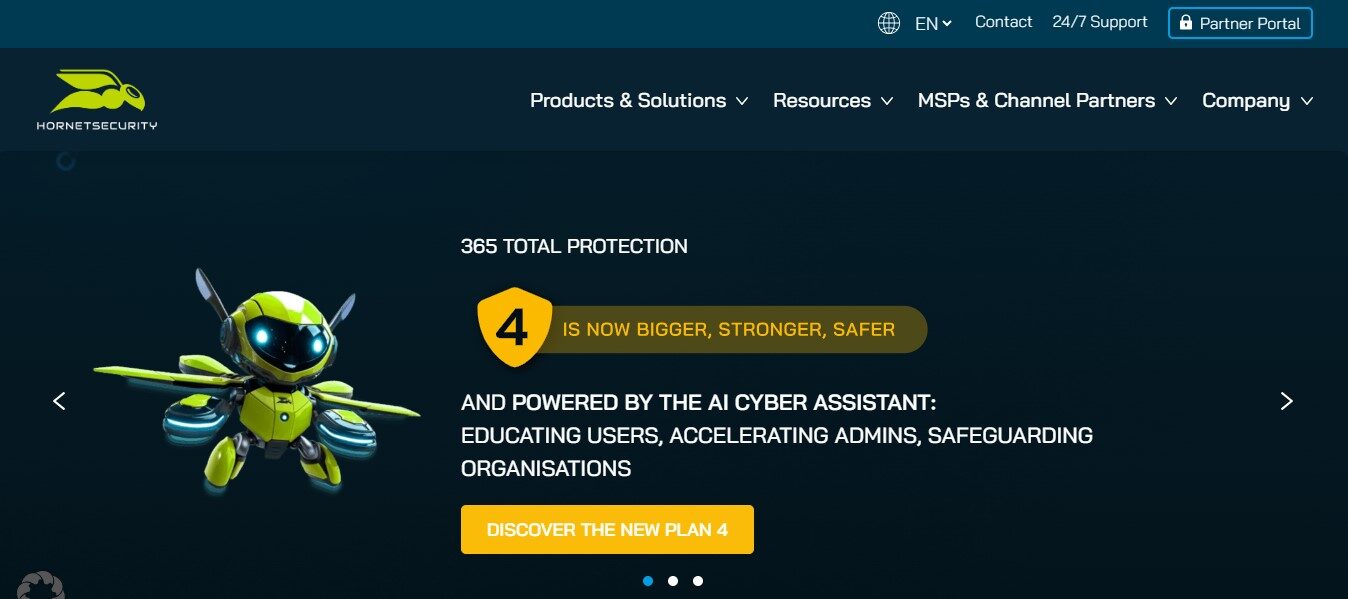This screenshot has height=599, width=1348.
Task: Select the third carousel indicator dot
Action: tap(698, 580)
